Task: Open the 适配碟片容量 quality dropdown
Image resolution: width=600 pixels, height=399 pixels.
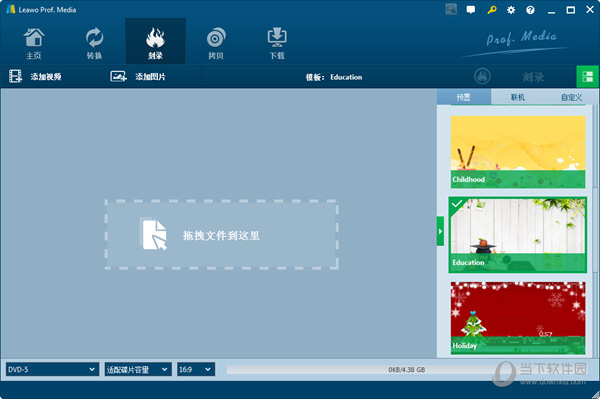Action: pos(138,369)
